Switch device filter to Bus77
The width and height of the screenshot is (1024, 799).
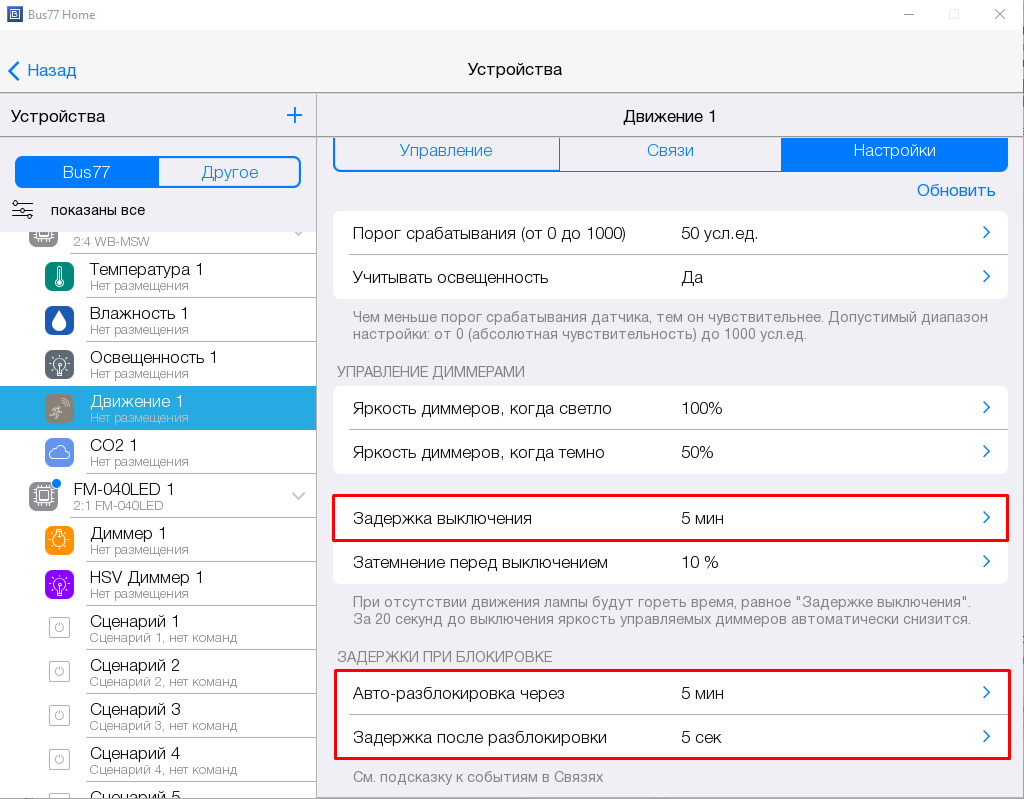point(87,172)
